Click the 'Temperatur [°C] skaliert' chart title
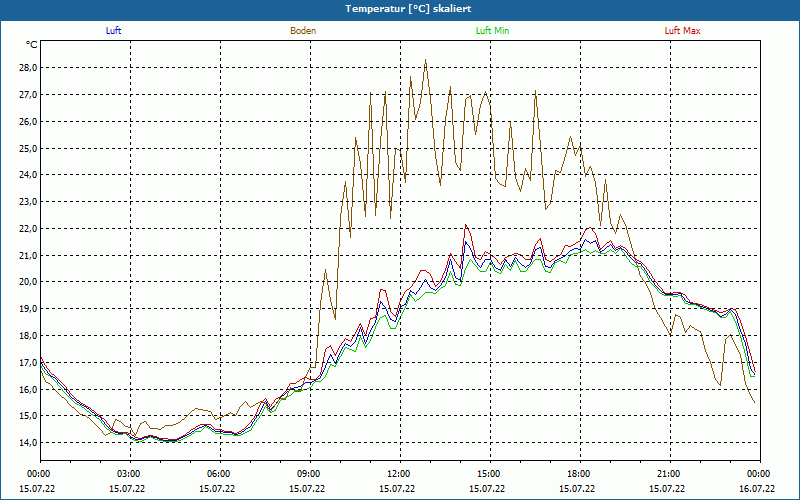 click(x=400, y=8)
